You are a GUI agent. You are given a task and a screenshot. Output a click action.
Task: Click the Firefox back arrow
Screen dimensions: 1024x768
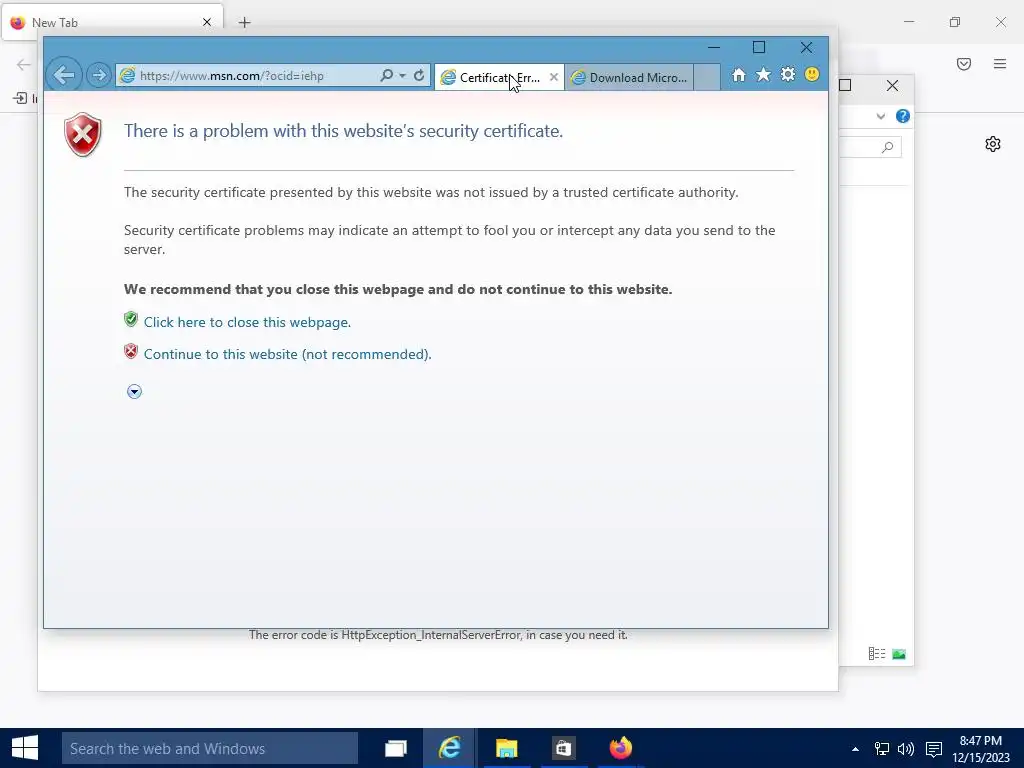(x=24, y=64)
